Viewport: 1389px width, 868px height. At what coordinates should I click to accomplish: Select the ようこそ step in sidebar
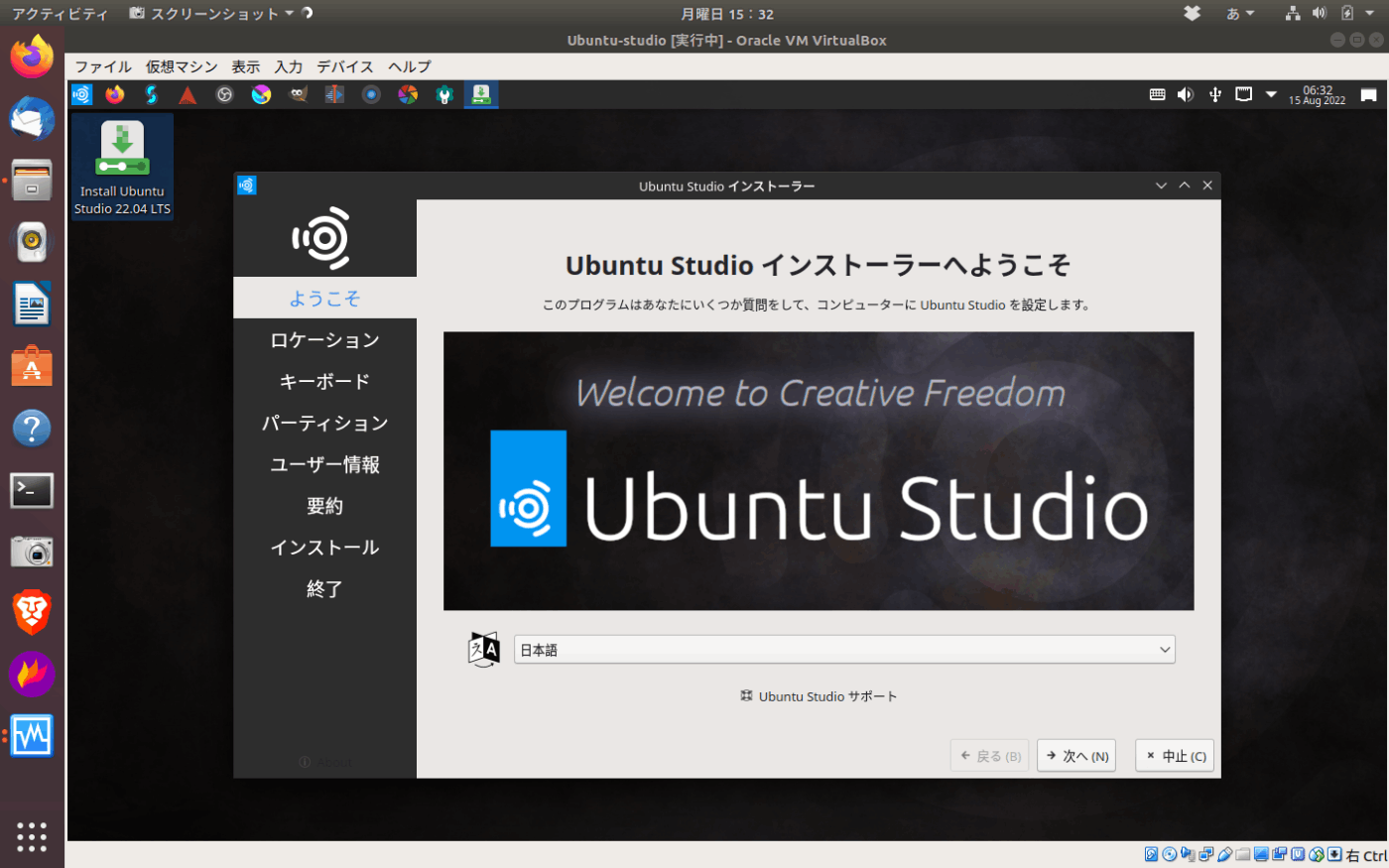coord(324,298)
